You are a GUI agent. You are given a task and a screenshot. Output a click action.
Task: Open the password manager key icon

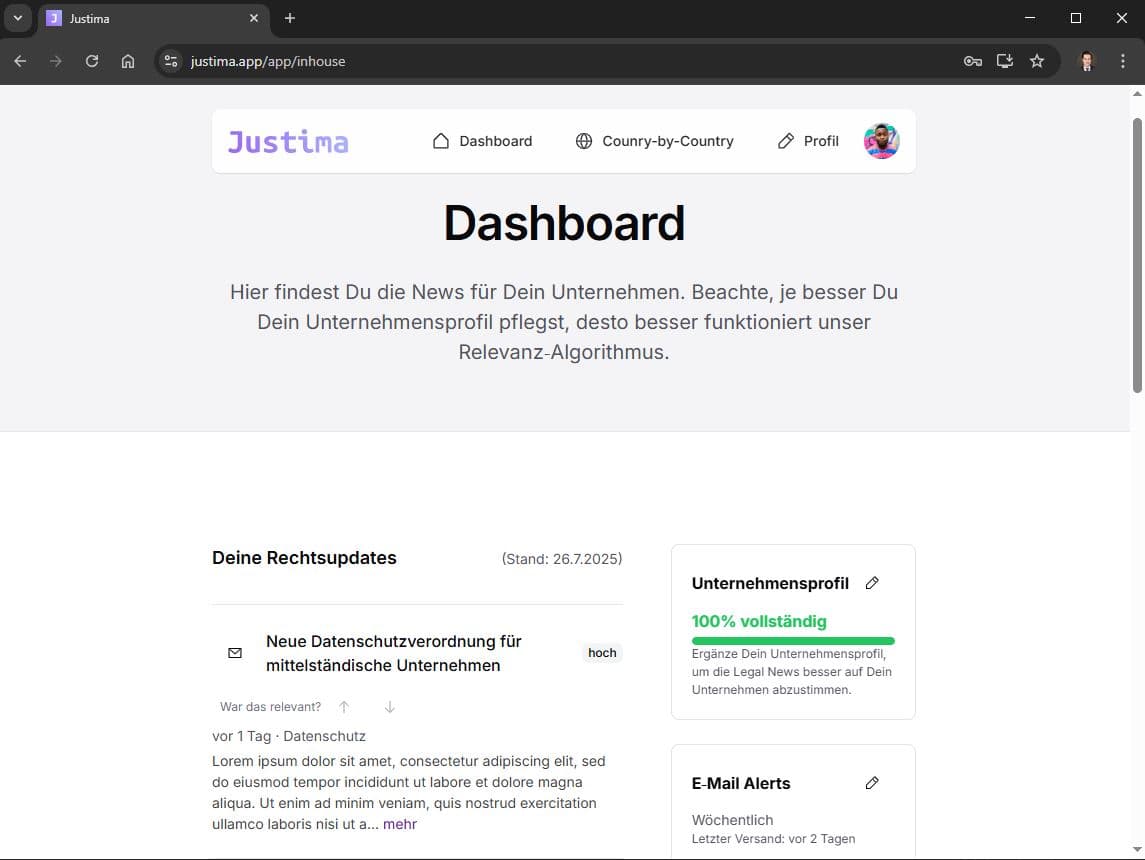click(972, 61)
